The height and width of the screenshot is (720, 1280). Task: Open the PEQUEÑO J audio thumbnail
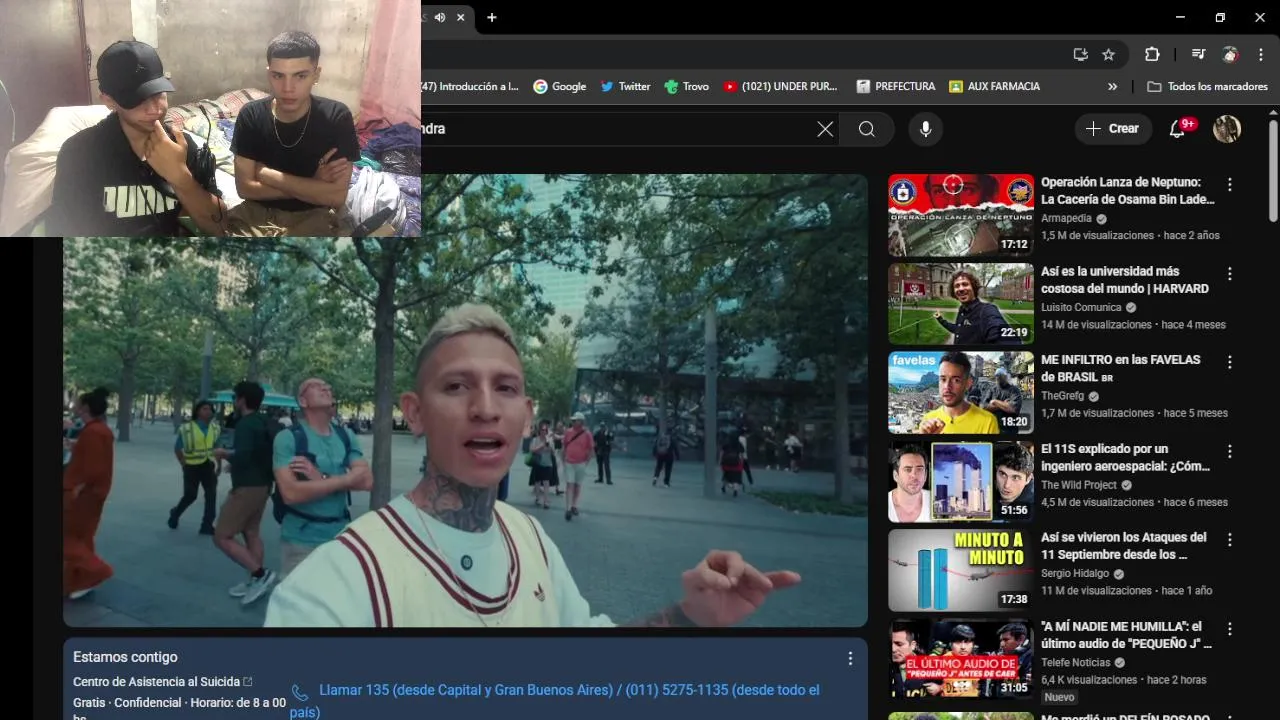pos(961,658)
